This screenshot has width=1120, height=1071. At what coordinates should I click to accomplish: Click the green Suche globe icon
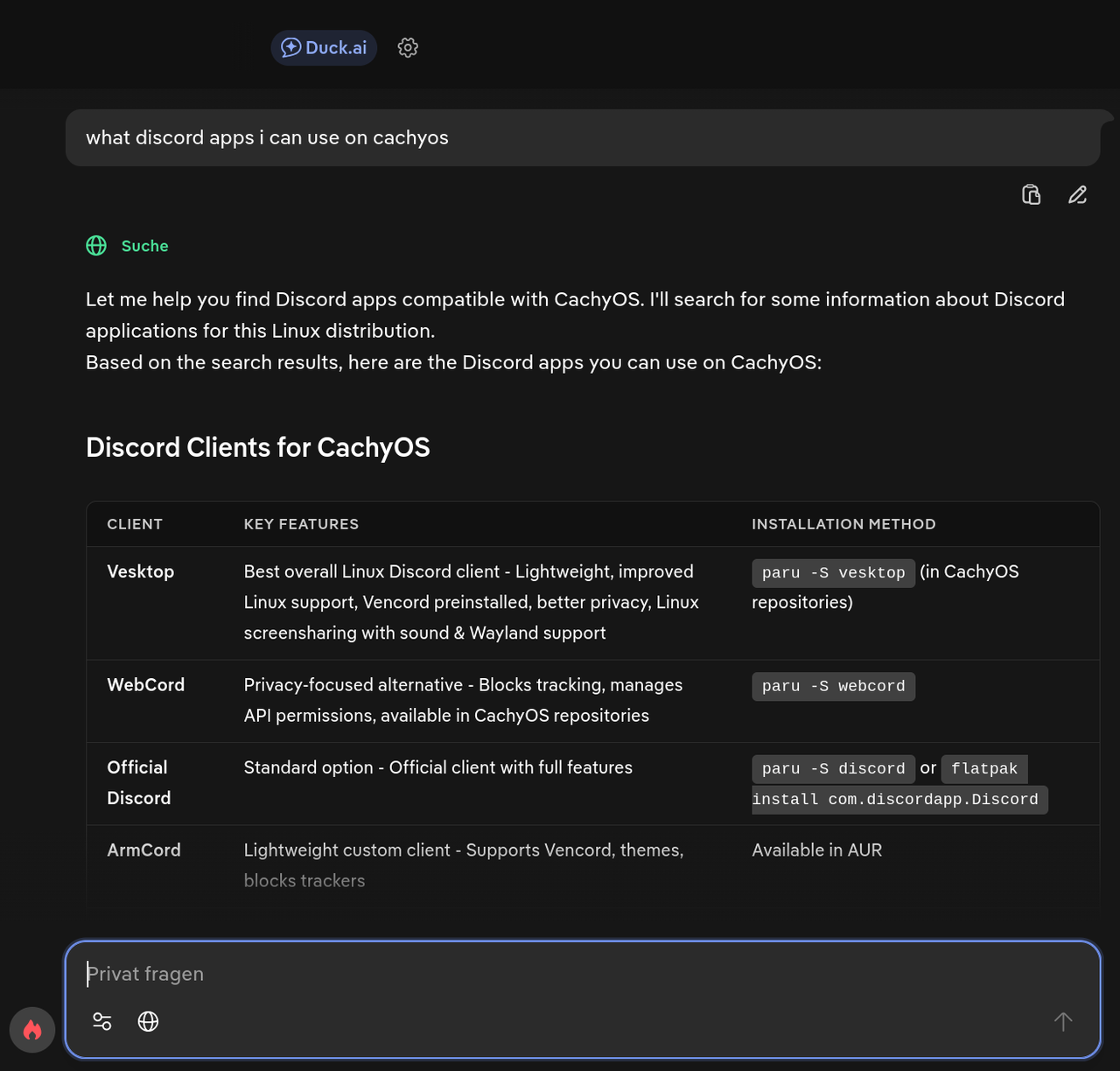pos(96,246)
